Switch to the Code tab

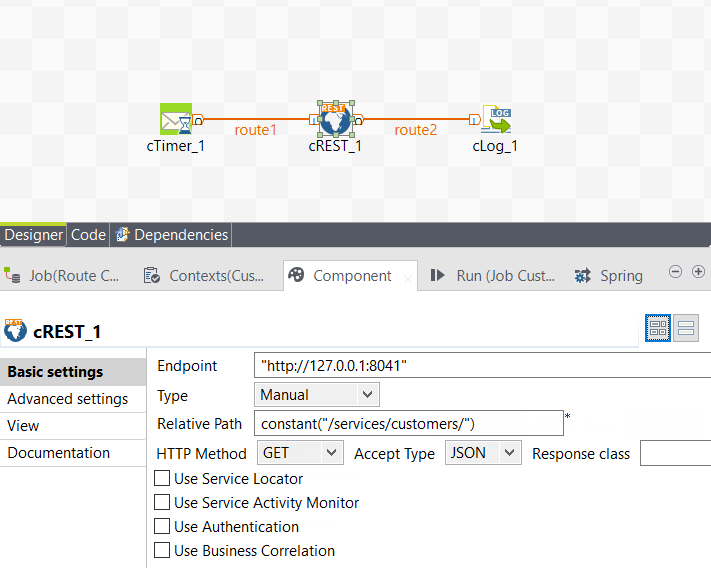click(x=88, y=235)
